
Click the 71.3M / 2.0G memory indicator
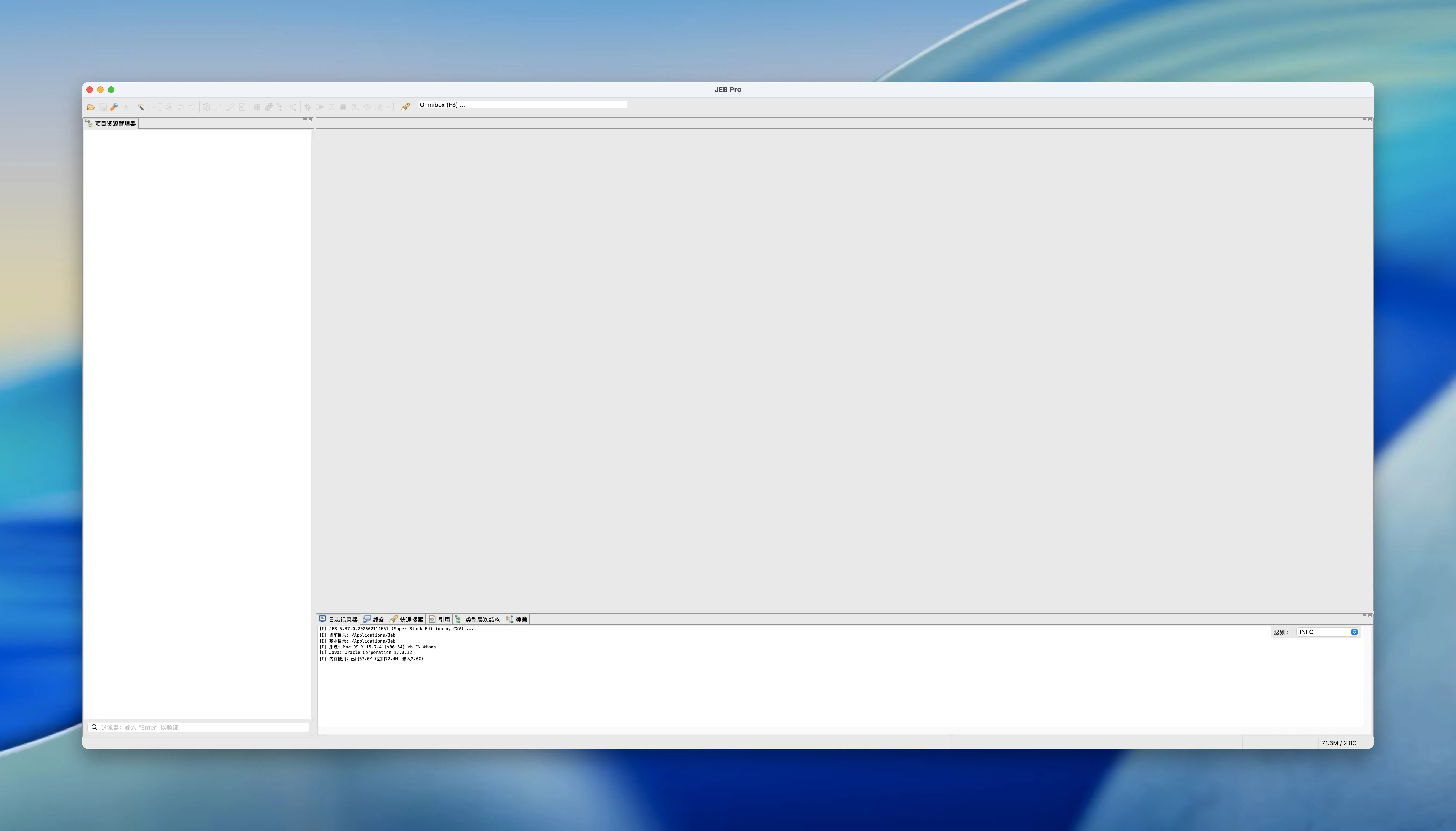pos(1339,743)
